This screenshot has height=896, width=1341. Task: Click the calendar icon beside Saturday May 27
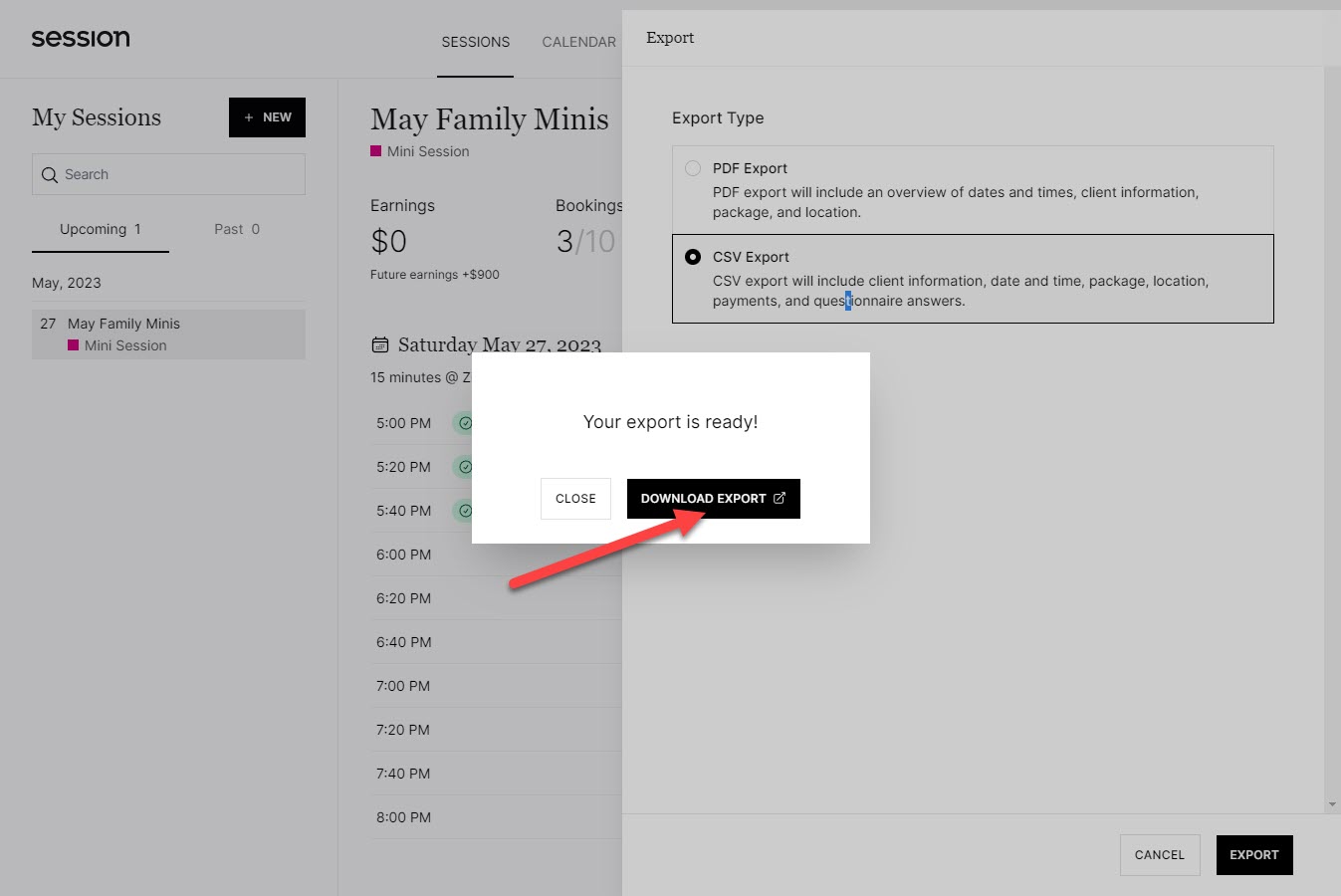click(380, 345)
